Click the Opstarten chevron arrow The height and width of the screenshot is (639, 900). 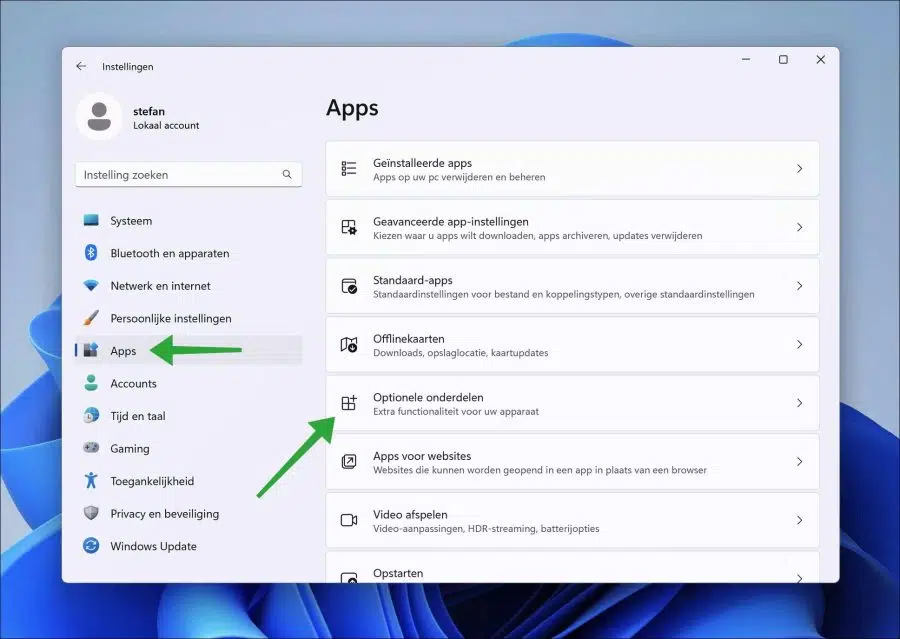pyautogui.click(x=800, y=578)
